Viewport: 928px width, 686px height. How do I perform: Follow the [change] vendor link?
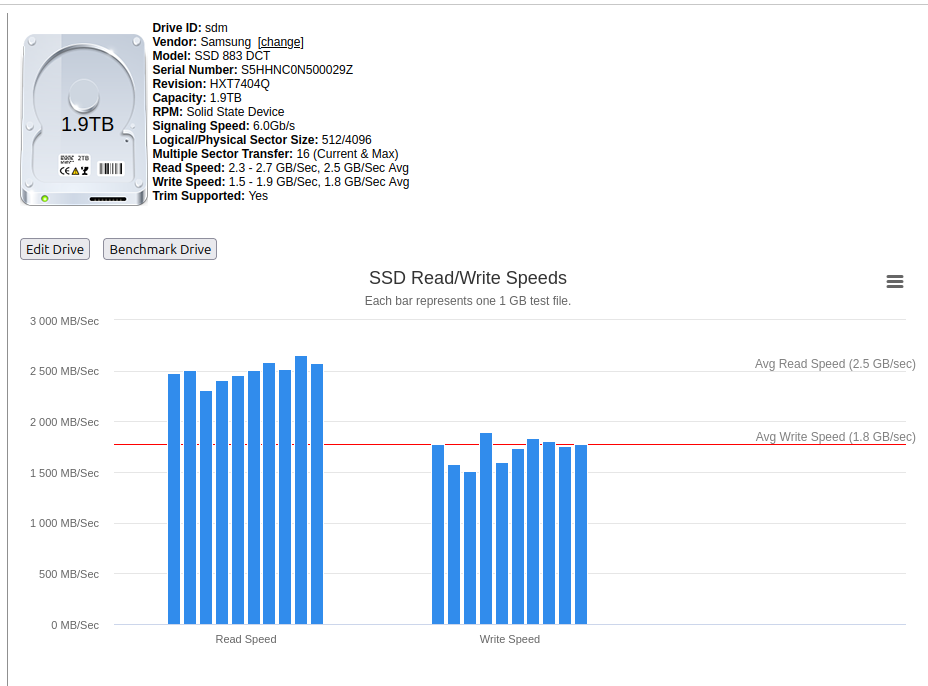(281, 42)
